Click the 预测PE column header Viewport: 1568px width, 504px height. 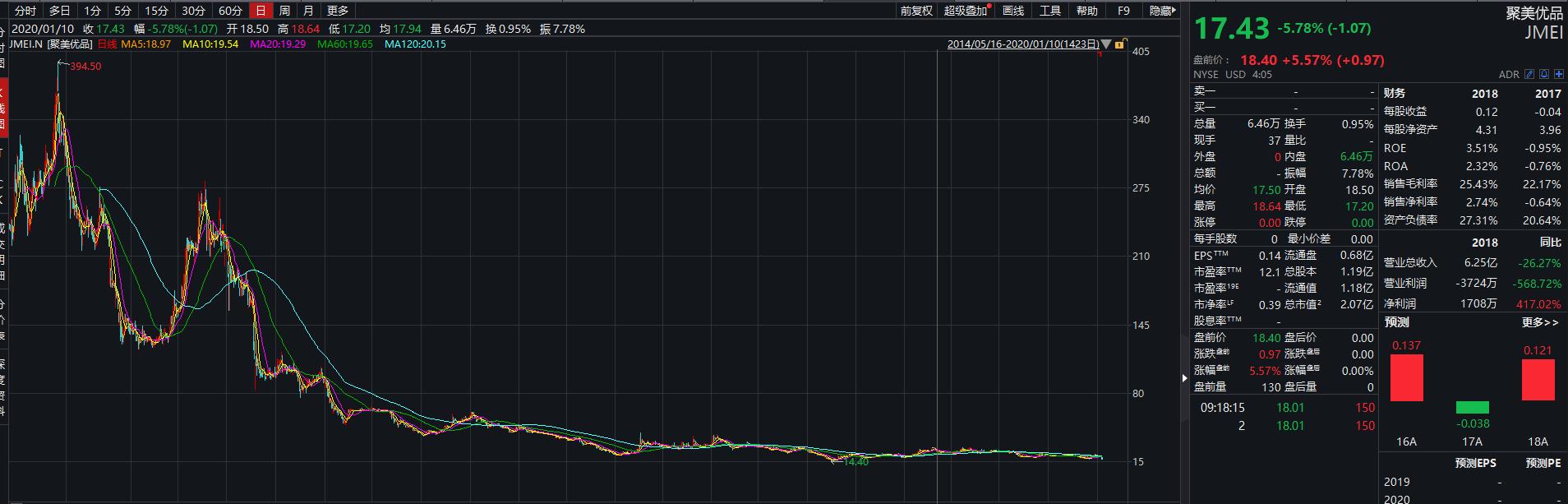pos(1543,463)
